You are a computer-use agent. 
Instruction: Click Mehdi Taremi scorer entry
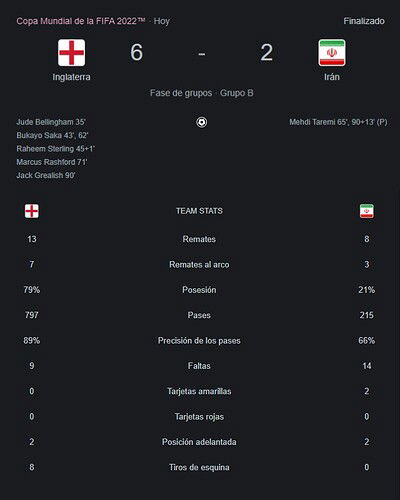click(x=338, y=122)
